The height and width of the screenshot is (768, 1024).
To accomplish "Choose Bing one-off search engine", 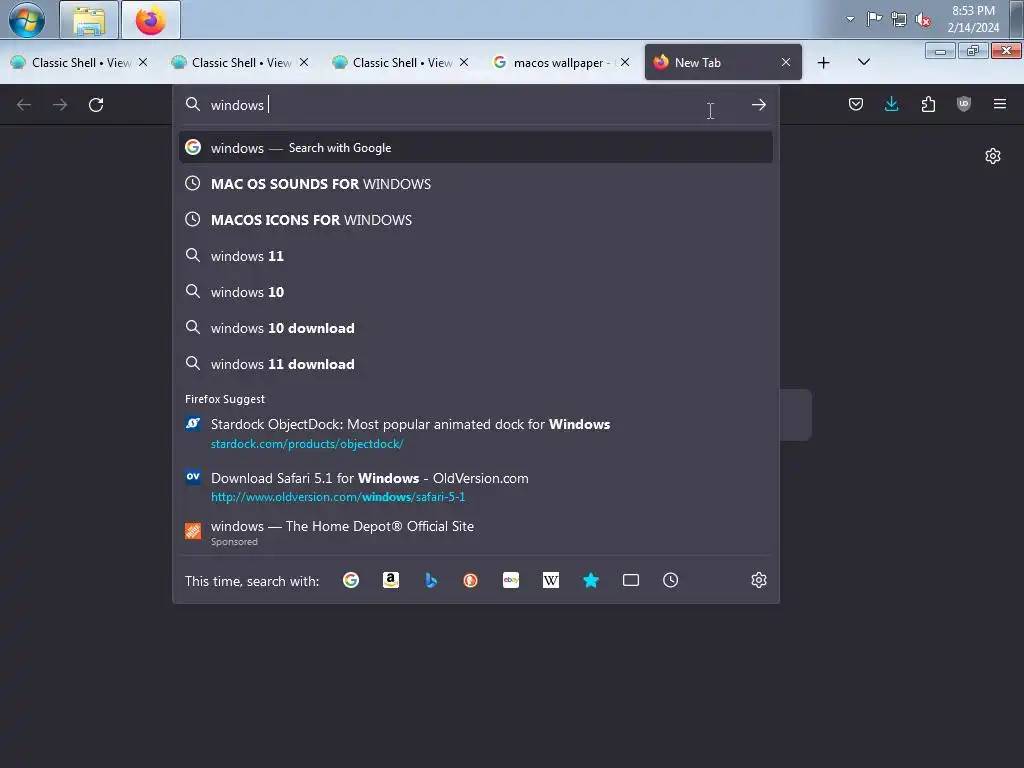I will 430,580.
